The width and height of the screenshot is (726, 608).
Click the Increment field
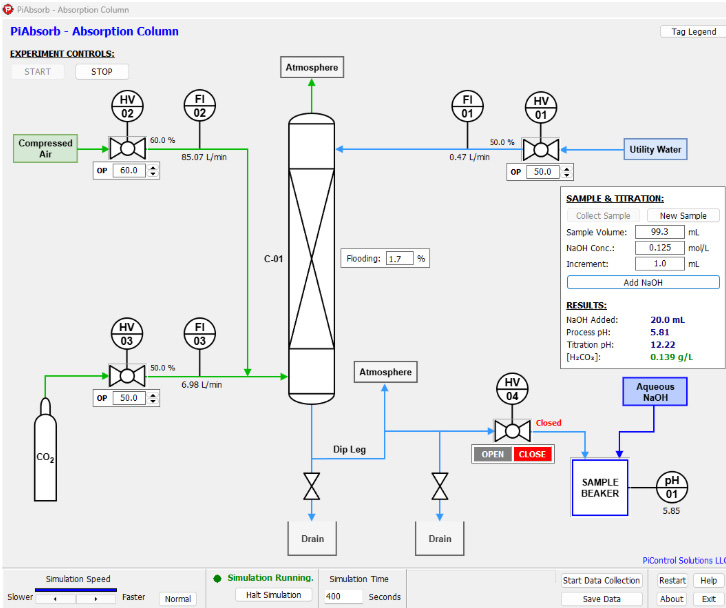pyautogui.click(x=660, y=263)
